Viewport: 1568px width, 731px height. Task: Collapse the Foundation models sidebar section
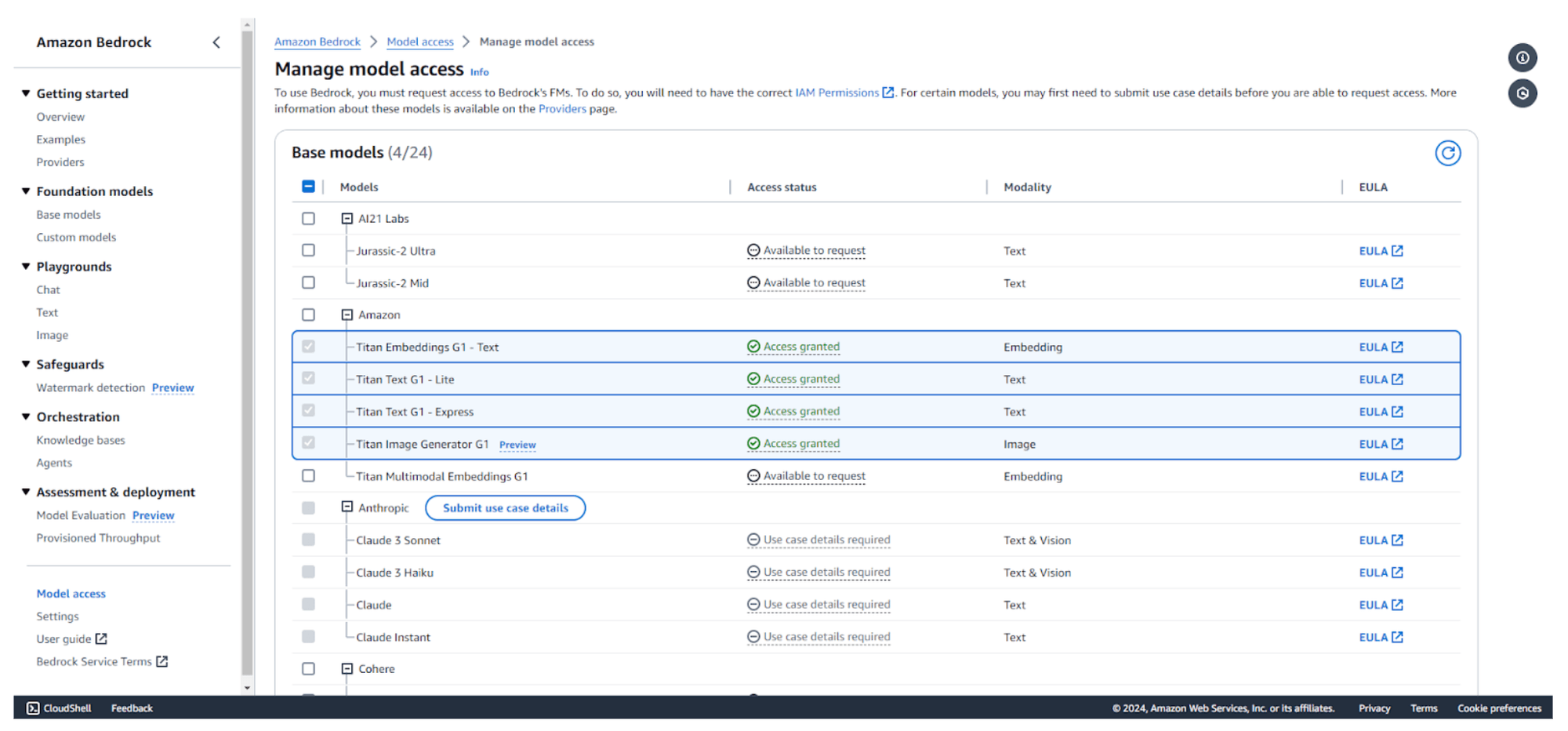(x=26, y=191)
